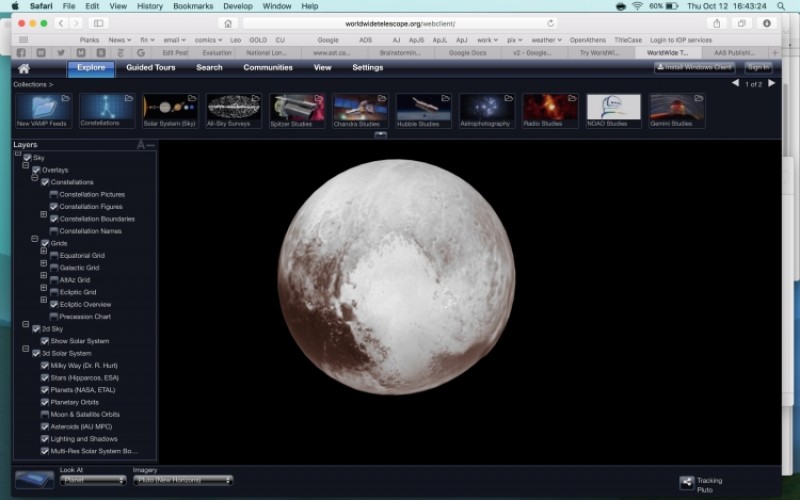This screenshot has width=800, height=500.
Task: Enable the Equatorial Grid checkbox
Action: click(54, 256)
